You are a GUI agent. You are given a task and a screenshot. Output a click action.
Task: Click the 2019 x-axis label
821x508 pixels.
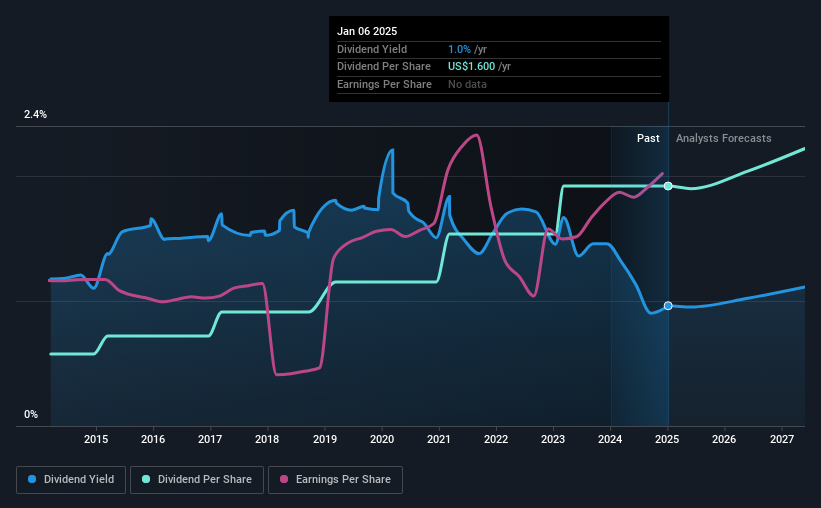click(325, 439)
